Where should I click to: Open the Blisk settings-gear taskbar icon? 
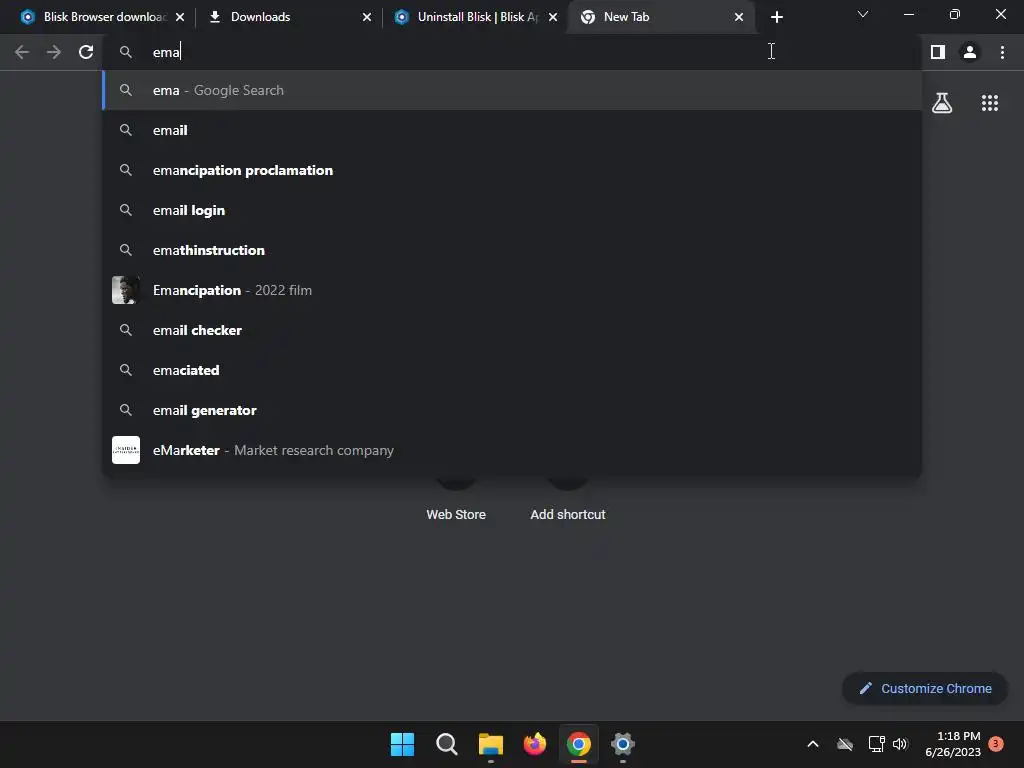(623, 744)
